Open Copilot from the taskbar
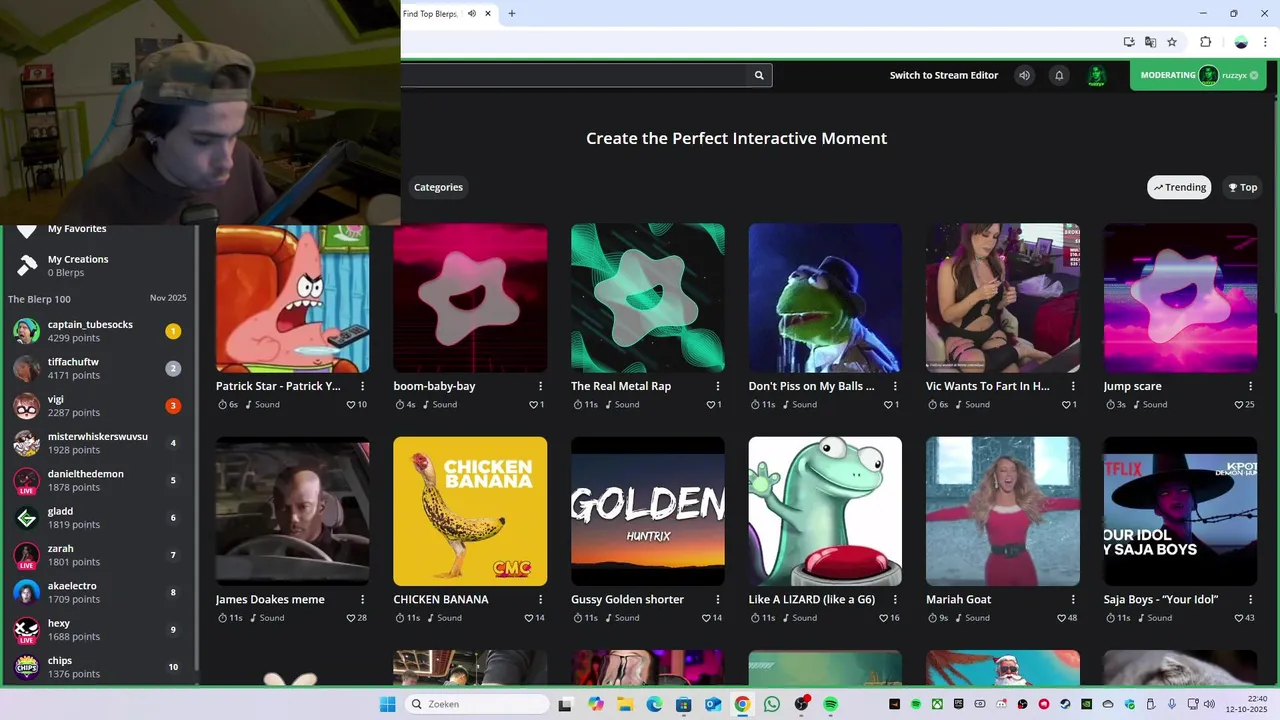The width and height of the screenshot is (1280, 720). pyautogui.click(x=596, y=704)
